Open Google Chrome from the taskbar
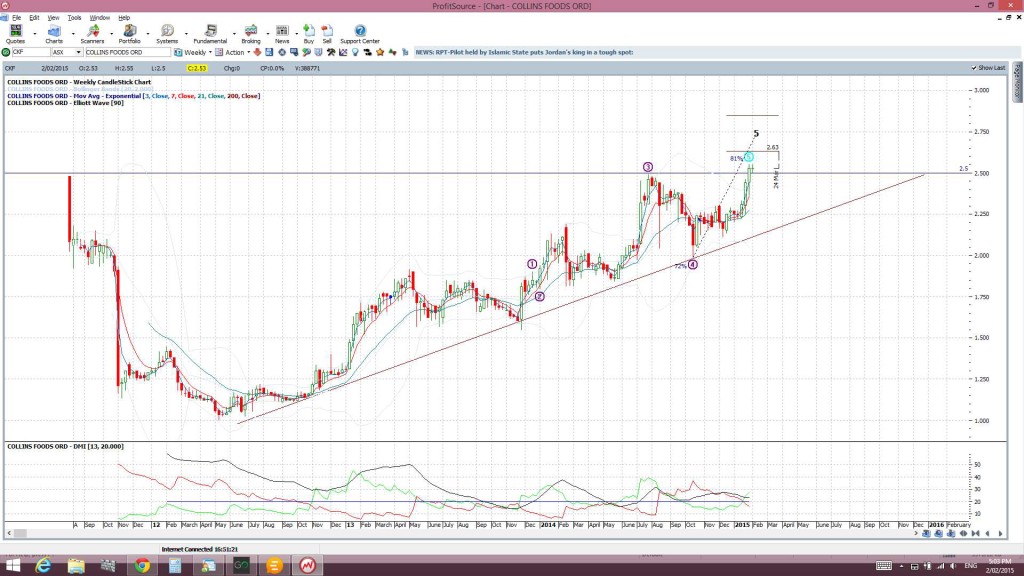This screenshot has width=1024, height=576. [x=142, y=565]
